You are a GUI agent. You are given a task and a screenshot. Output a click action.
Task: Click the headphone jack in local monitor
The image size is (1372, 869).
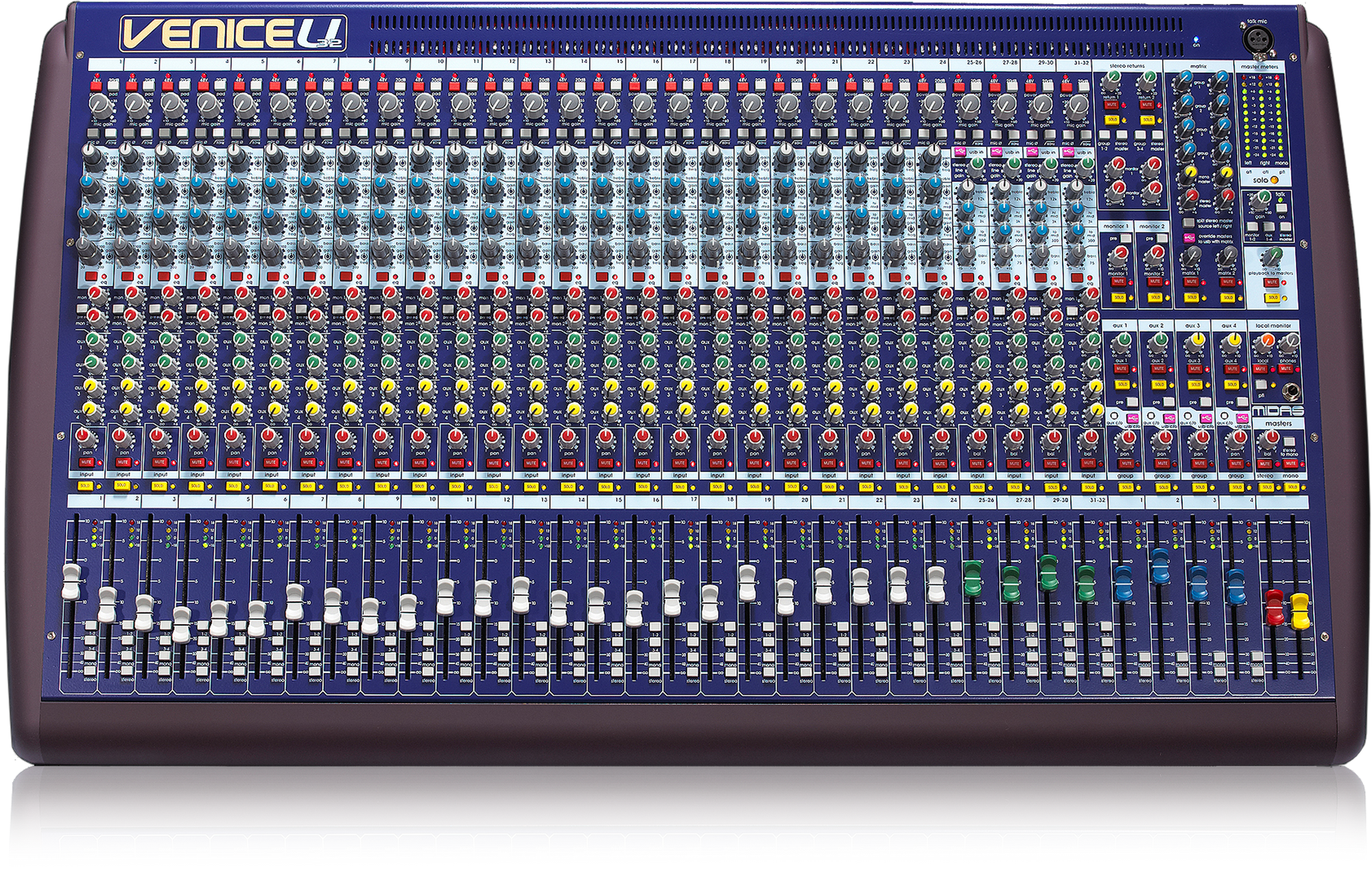pos(1291,392)
